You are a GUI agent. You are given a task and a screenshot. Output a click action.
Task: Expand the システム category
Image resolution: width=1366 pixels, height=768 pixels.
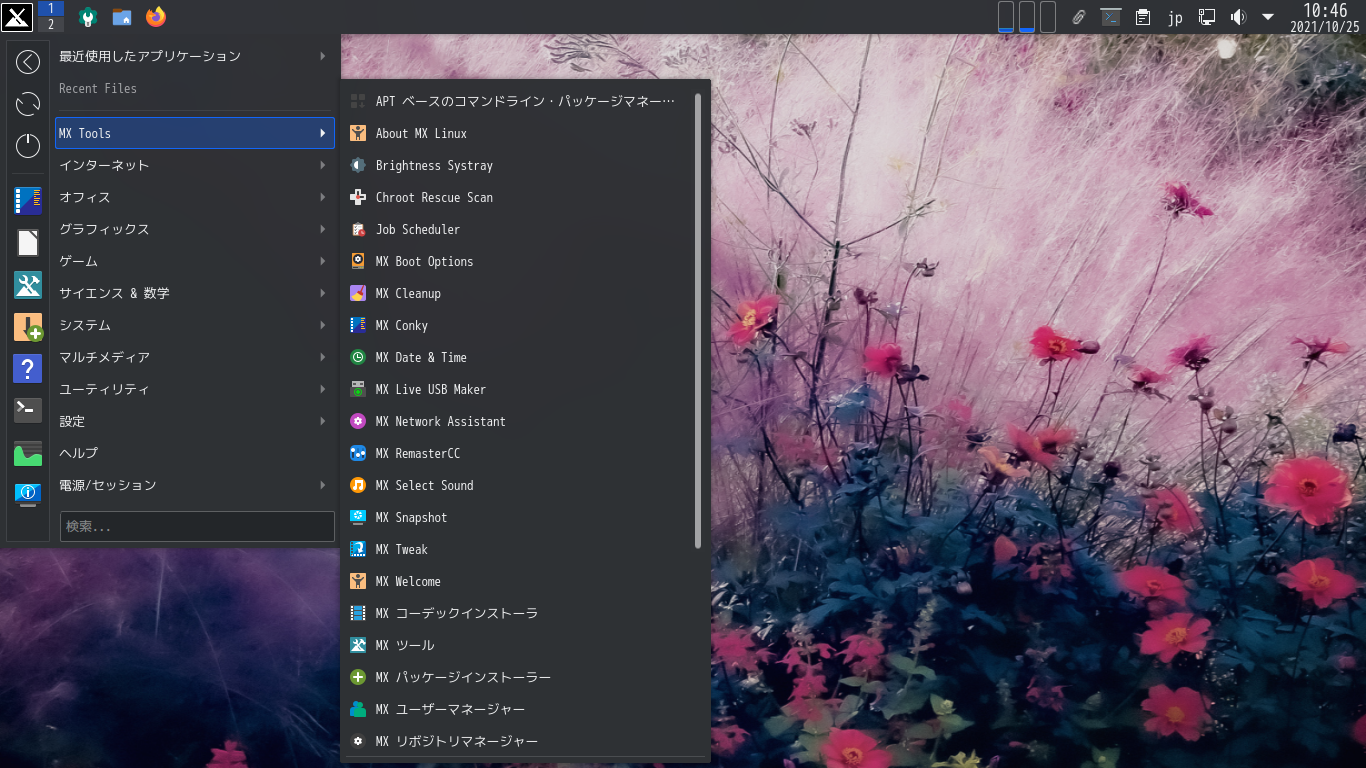[x=195, y=325]
